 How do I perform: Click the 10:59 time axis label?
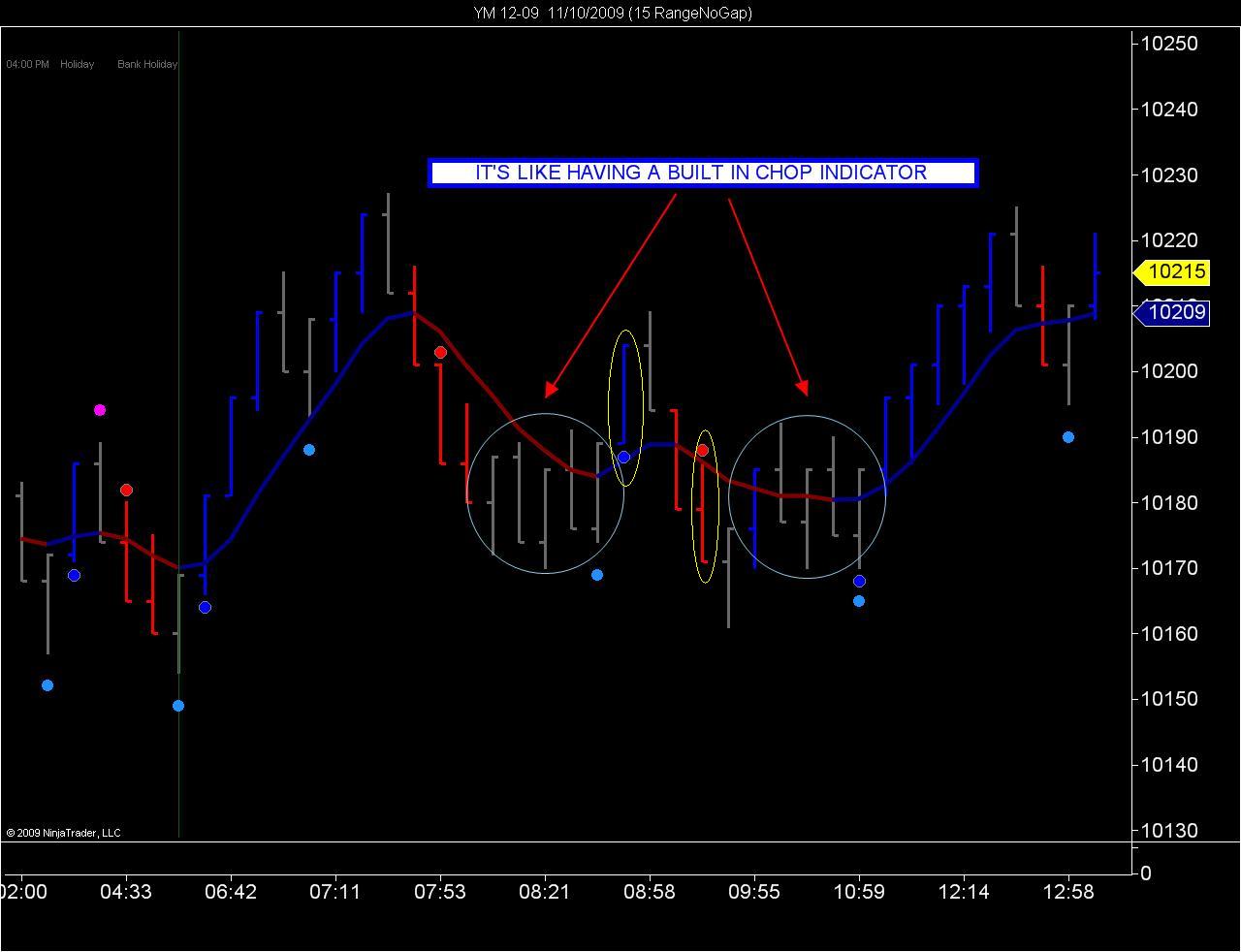(x=859, y=892)
